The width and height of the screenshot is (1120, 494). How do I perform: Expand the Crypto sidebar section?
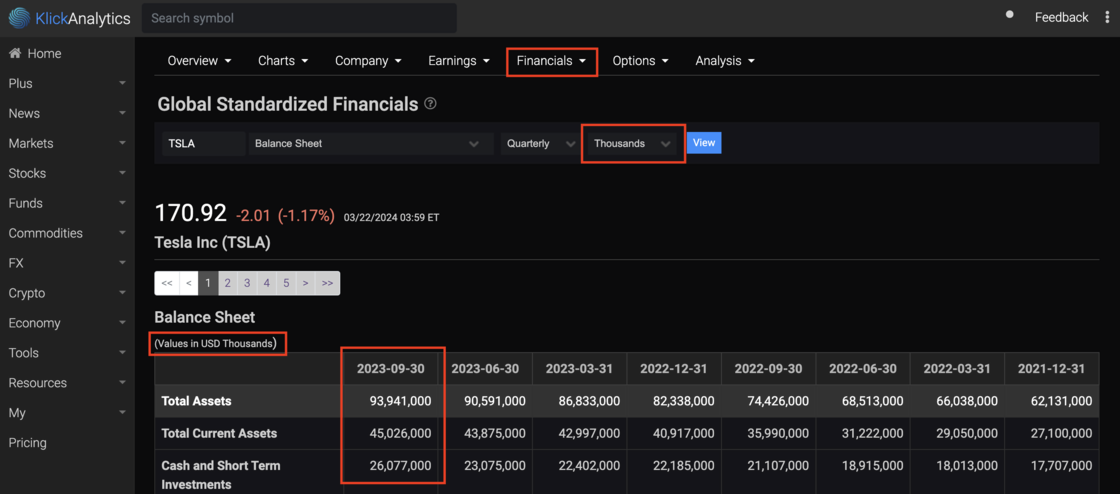[x=67, y=293]
